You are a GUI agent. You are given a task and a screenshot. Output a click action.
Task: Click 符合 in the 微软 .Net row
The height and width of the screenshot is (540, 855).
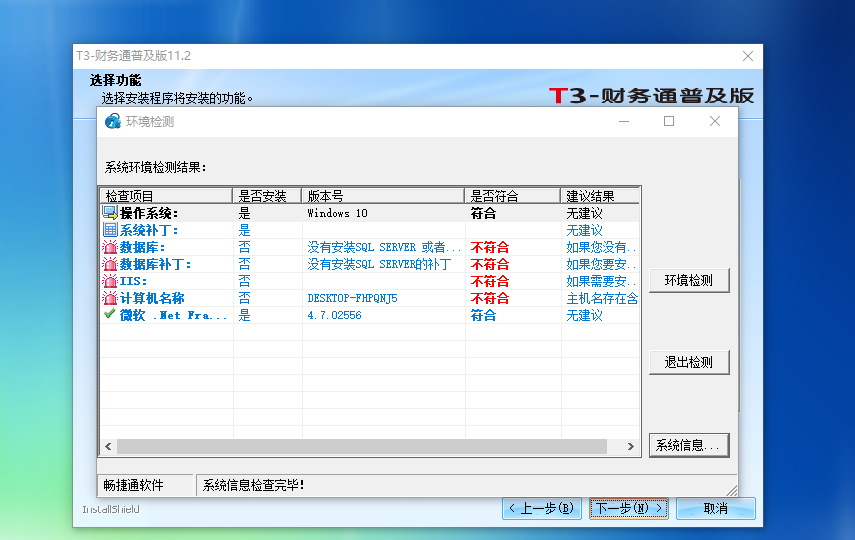(x=483, y=315)
